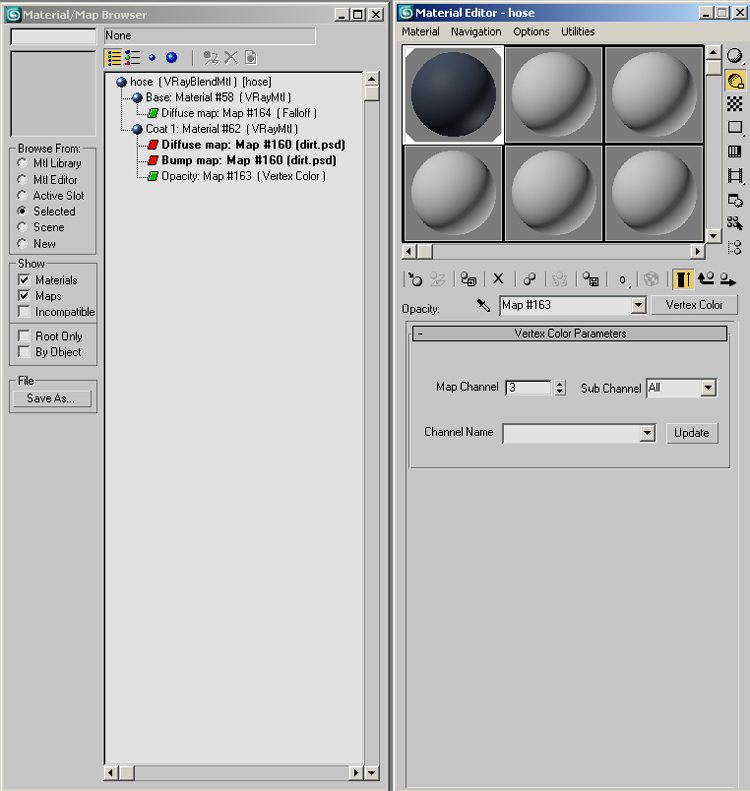Screen dimensions: 750x791
Task: Choose Scene under Browse From
Action: pos(23,227)
